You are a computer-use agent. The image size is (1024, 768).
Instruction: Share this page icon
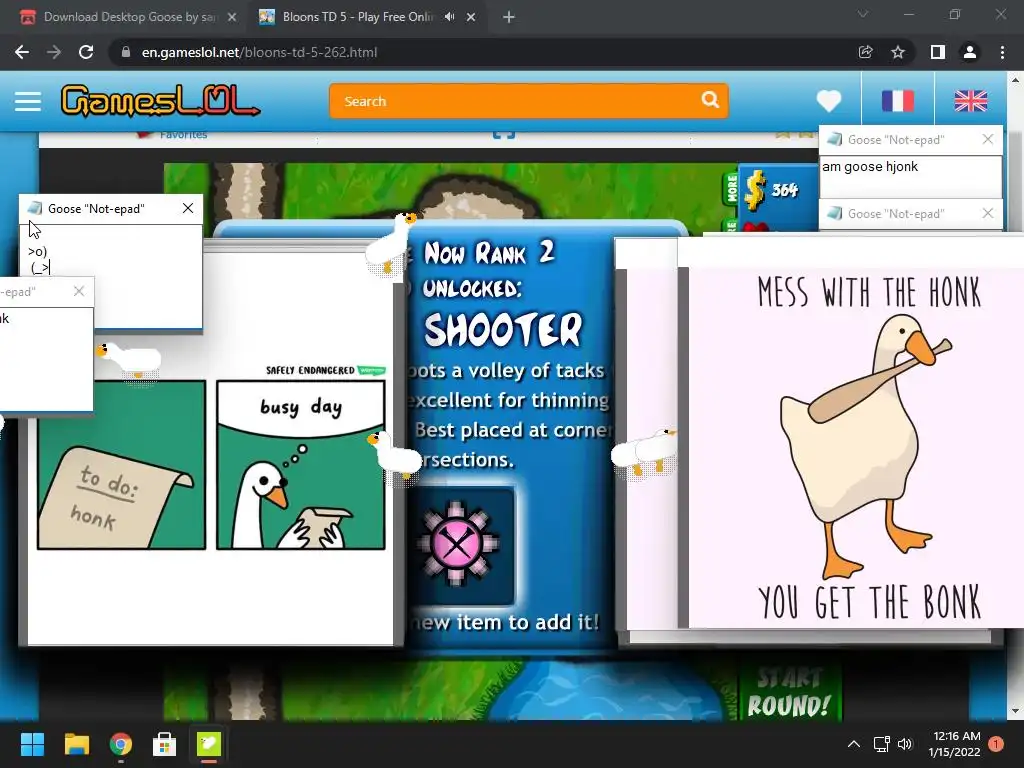pos(865,52)
